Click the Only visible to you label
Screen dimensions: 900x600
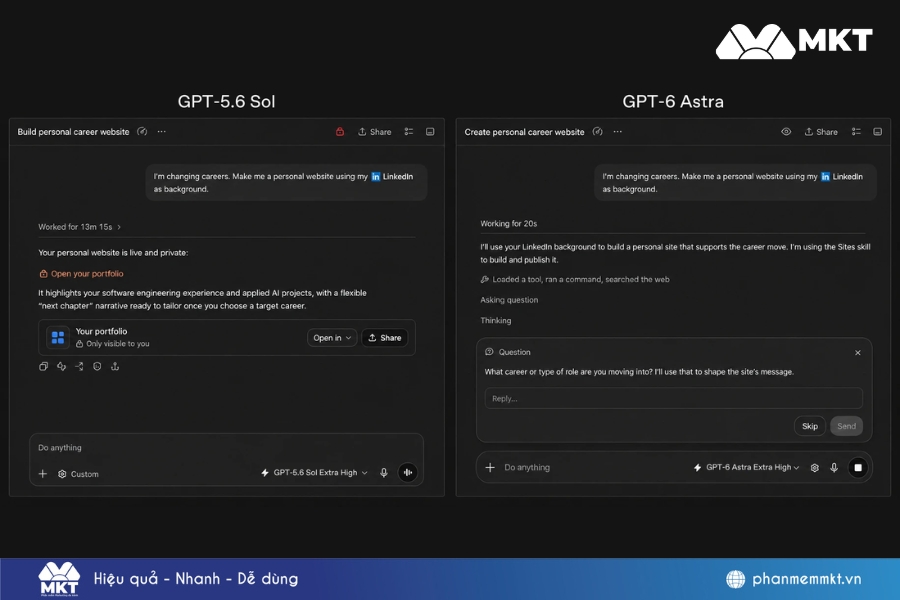click(117, 344)
